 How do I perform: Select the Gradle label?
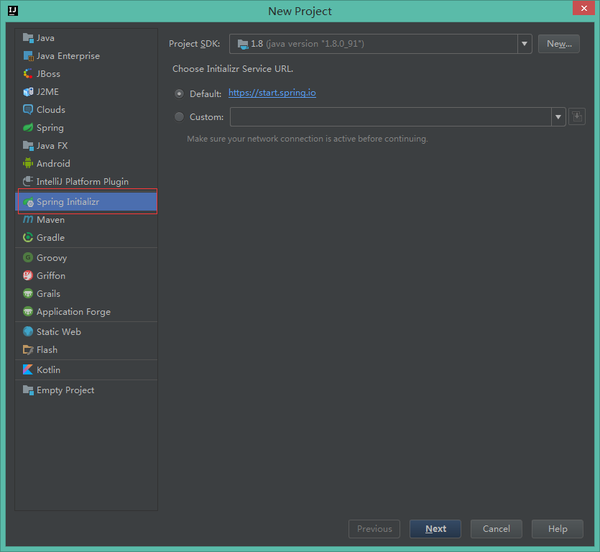(51, 238)
